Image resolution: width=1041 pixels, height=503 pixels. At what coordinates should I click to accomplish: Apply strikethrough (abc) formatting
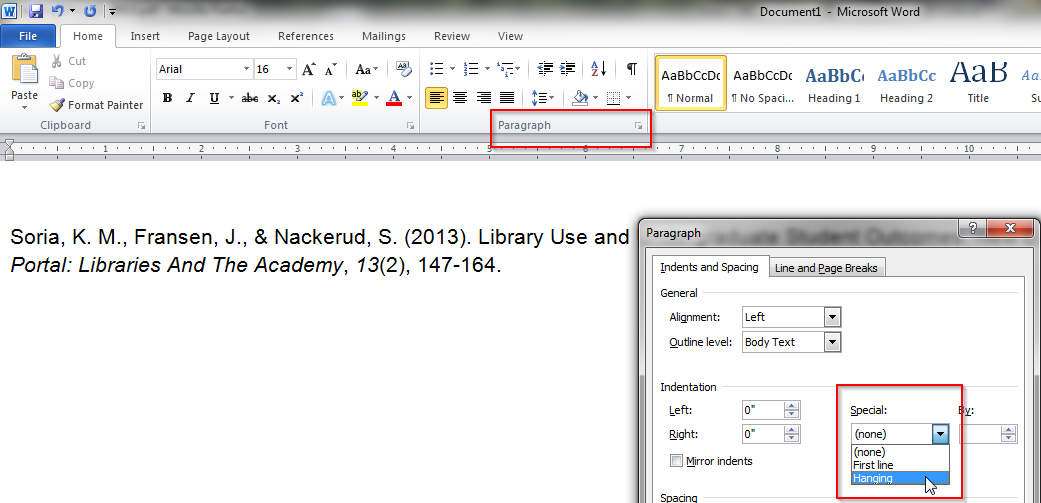(x=250, y=98)
